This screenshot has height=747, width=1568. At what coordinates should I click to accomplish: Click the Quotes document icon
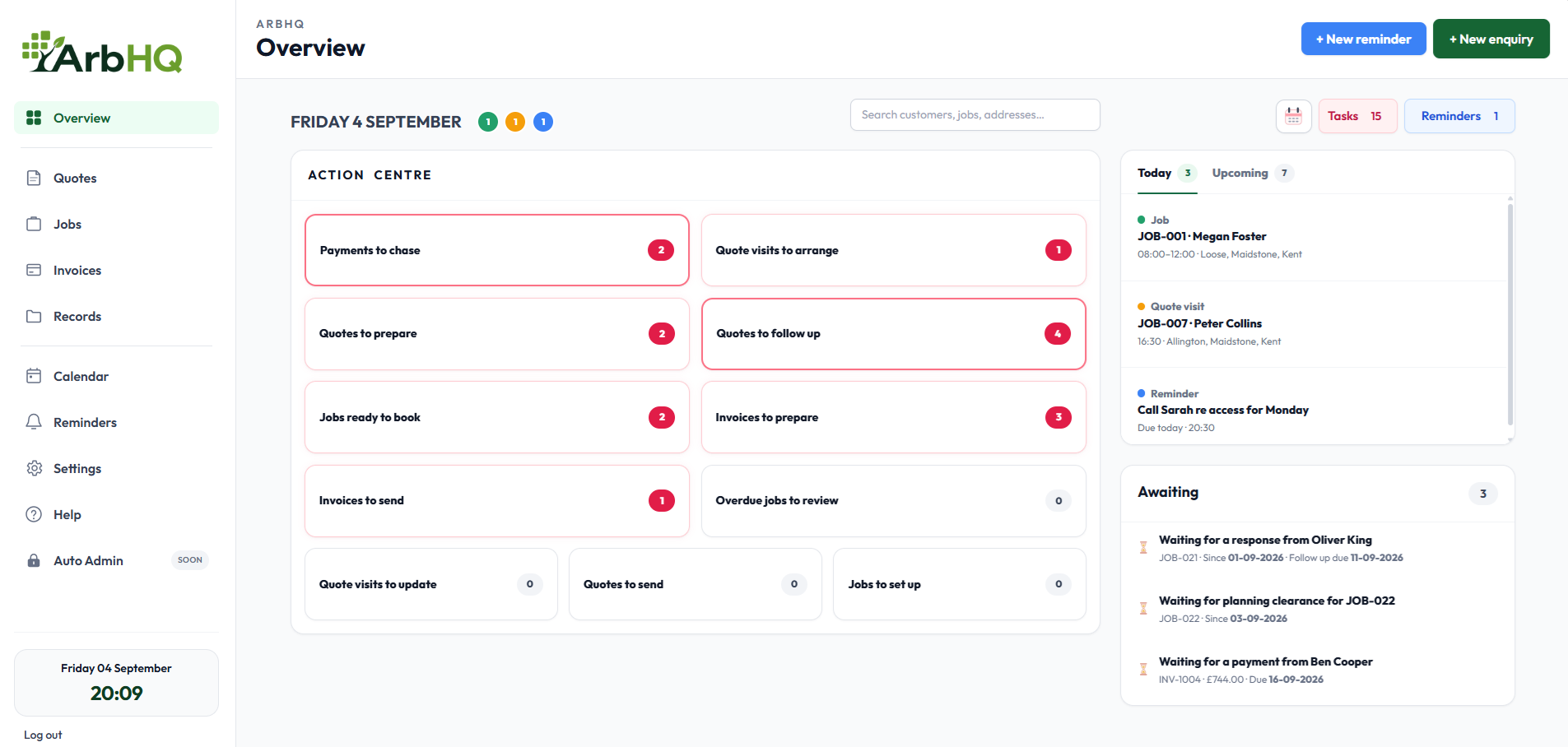click(34, 178)
